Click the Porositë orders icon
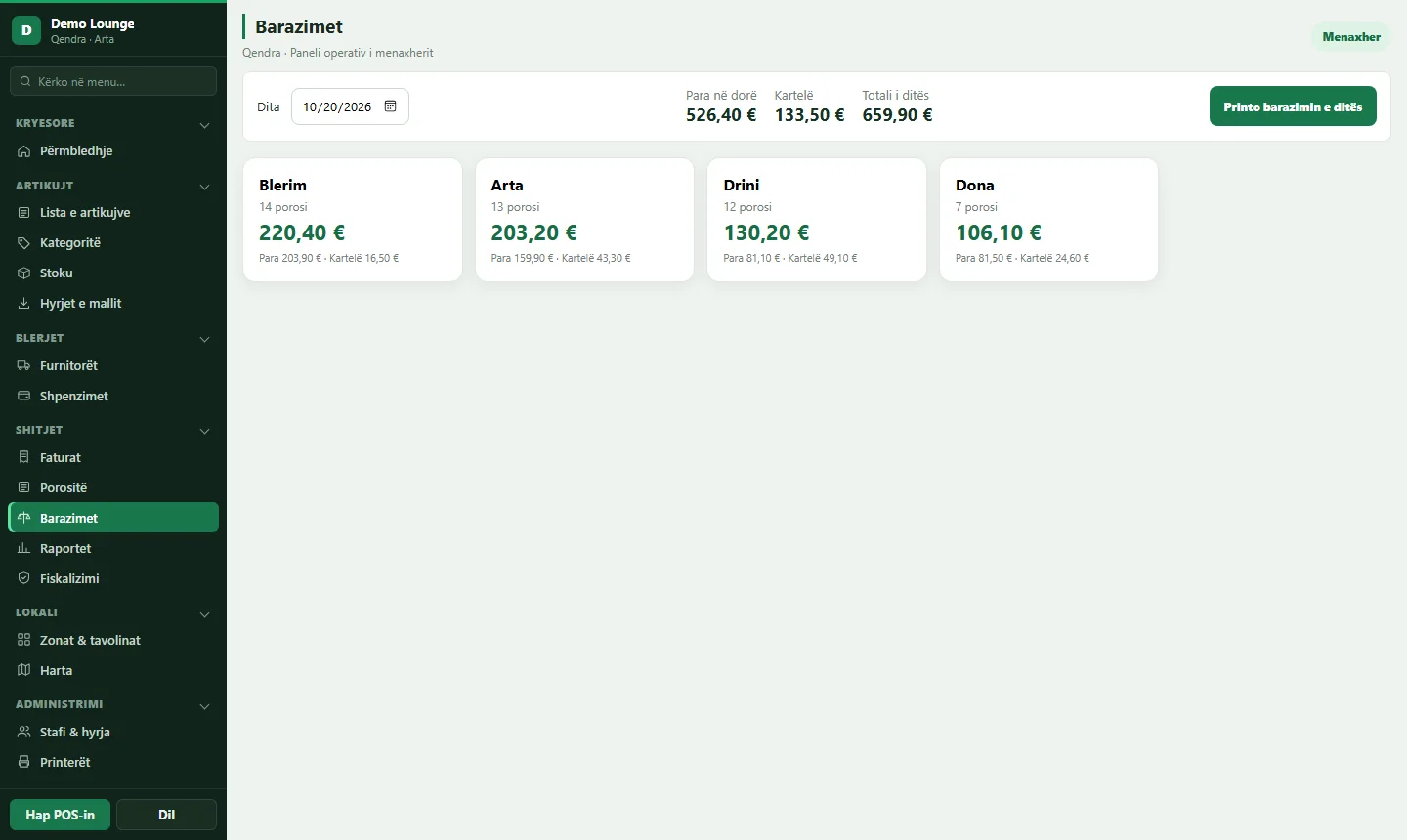The width and height of the screenshot is (1407, 840). pos(24,488)
